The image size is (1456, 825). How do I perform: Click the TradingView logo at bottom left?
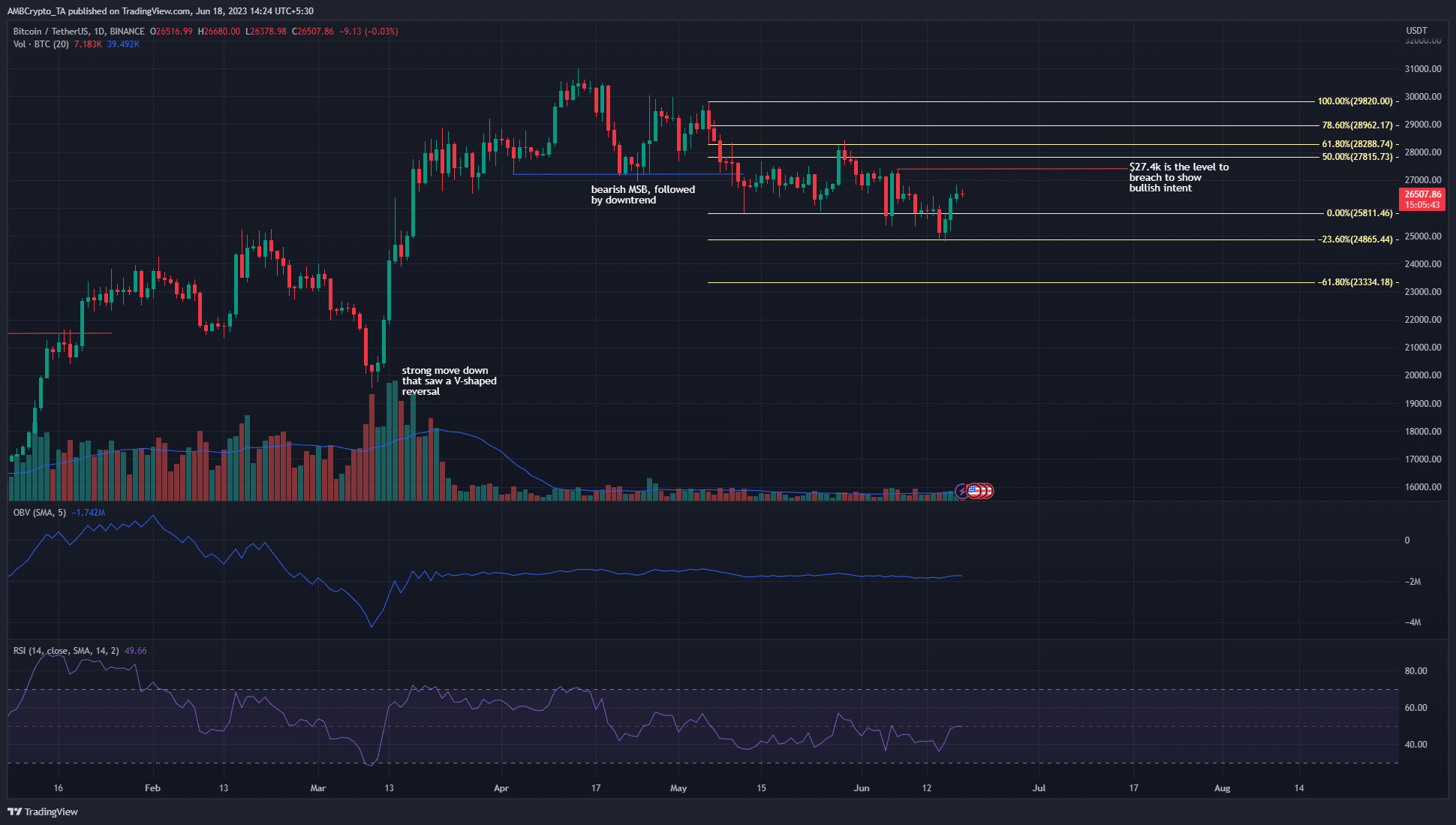click(43, 811)
